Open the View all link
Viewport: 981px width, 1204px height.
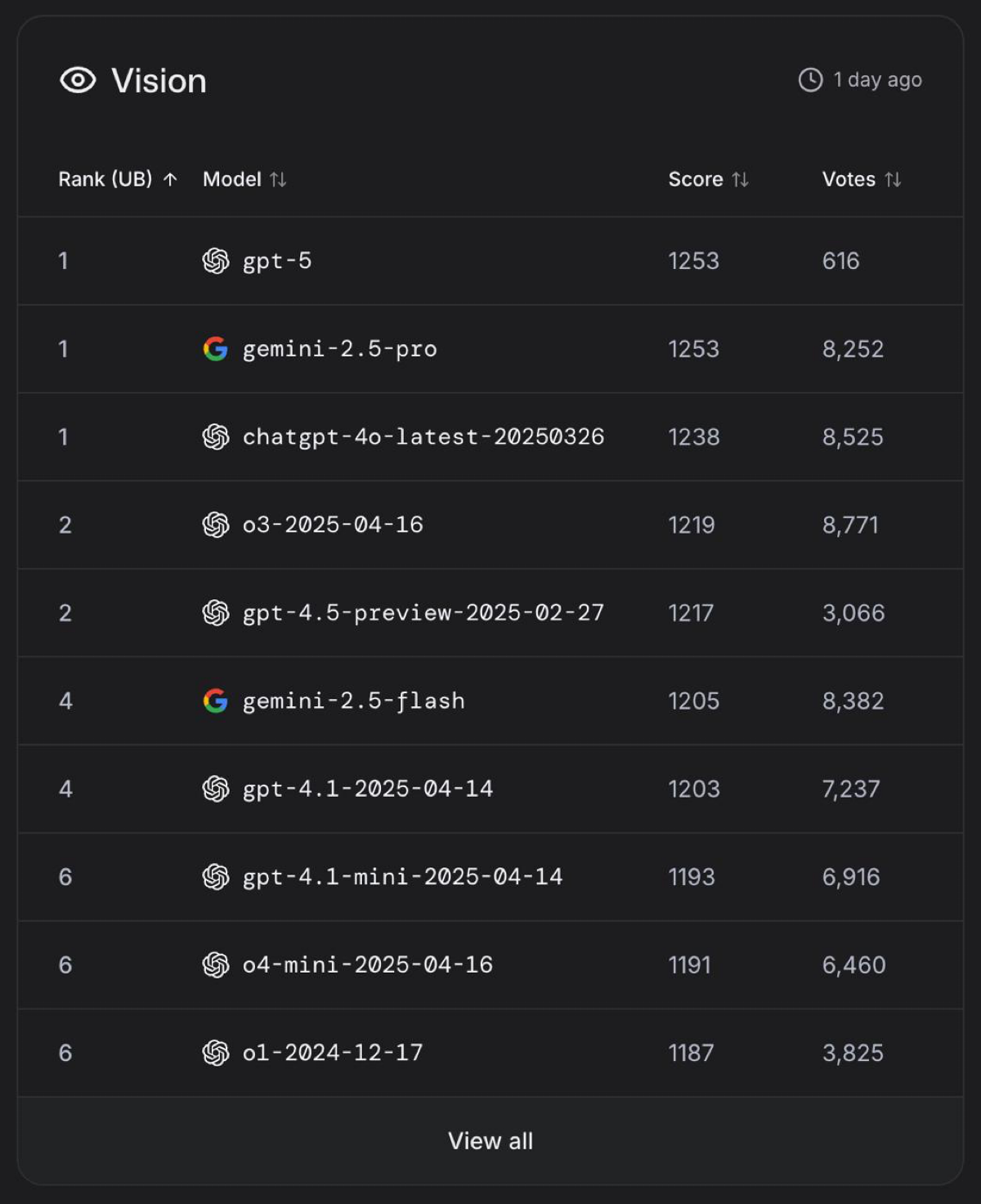(x=490, y=1140)
